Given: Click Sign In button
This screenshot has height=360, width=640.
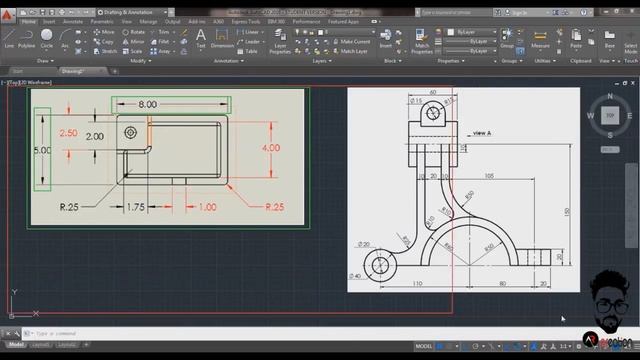Looking at the screenshot, I should point(519,13).
